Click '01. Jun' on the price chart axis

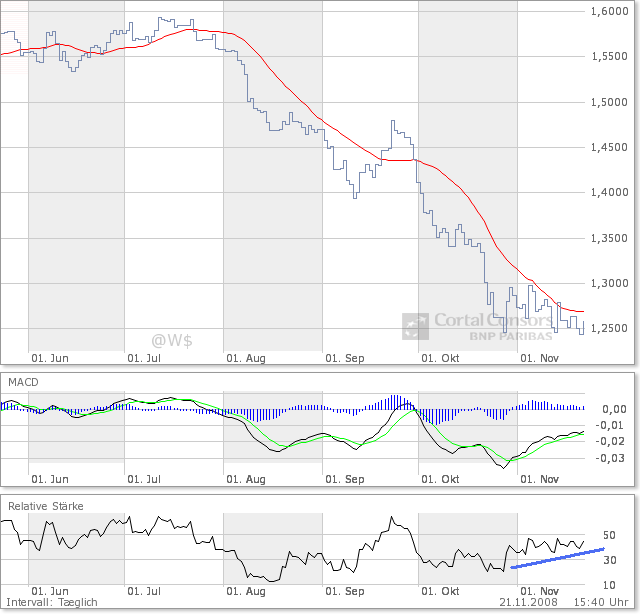point(50,358)
